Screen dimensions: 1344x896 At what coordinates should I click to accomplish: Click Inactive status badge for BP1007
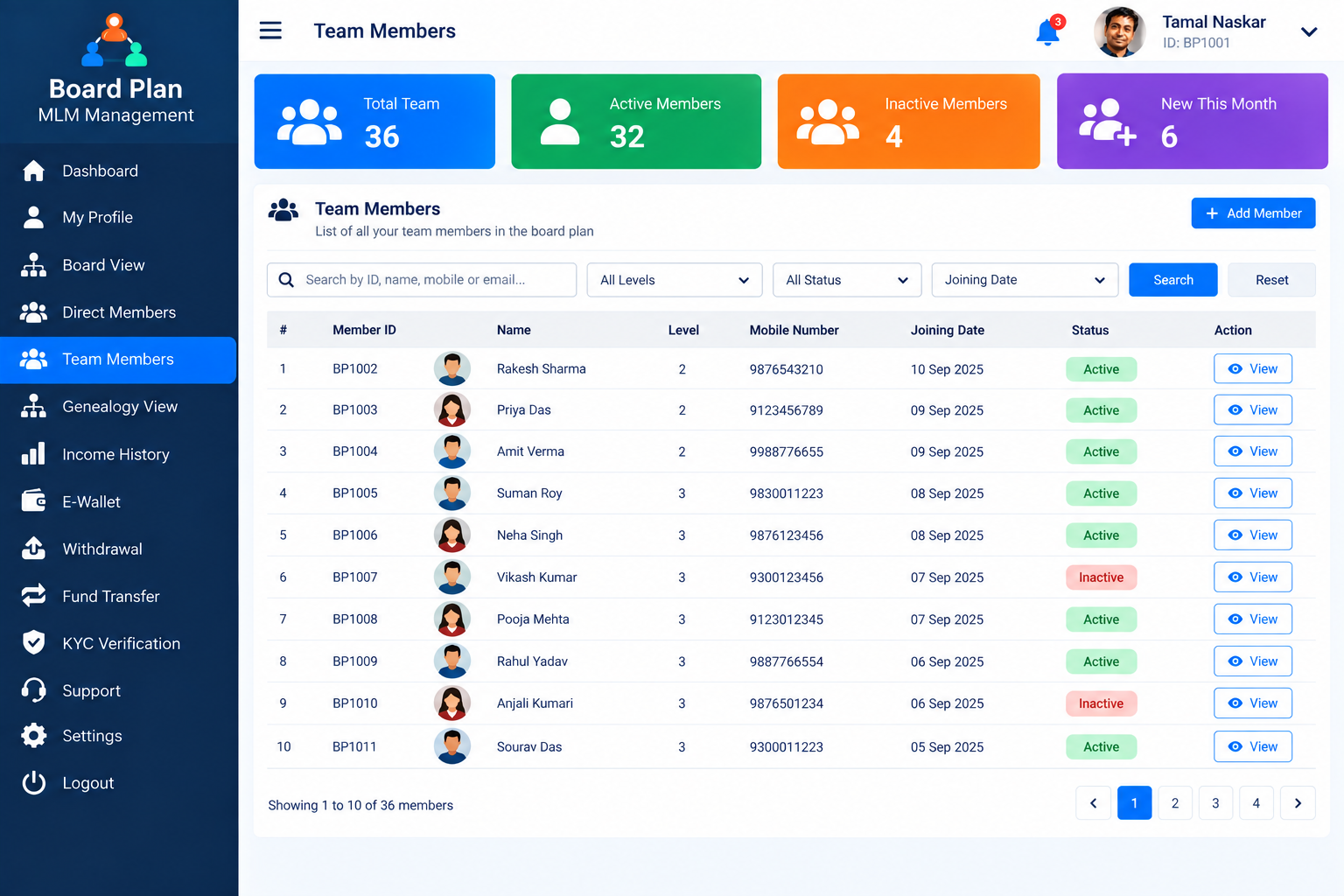pyautogui.click(x=1101, y=577)
